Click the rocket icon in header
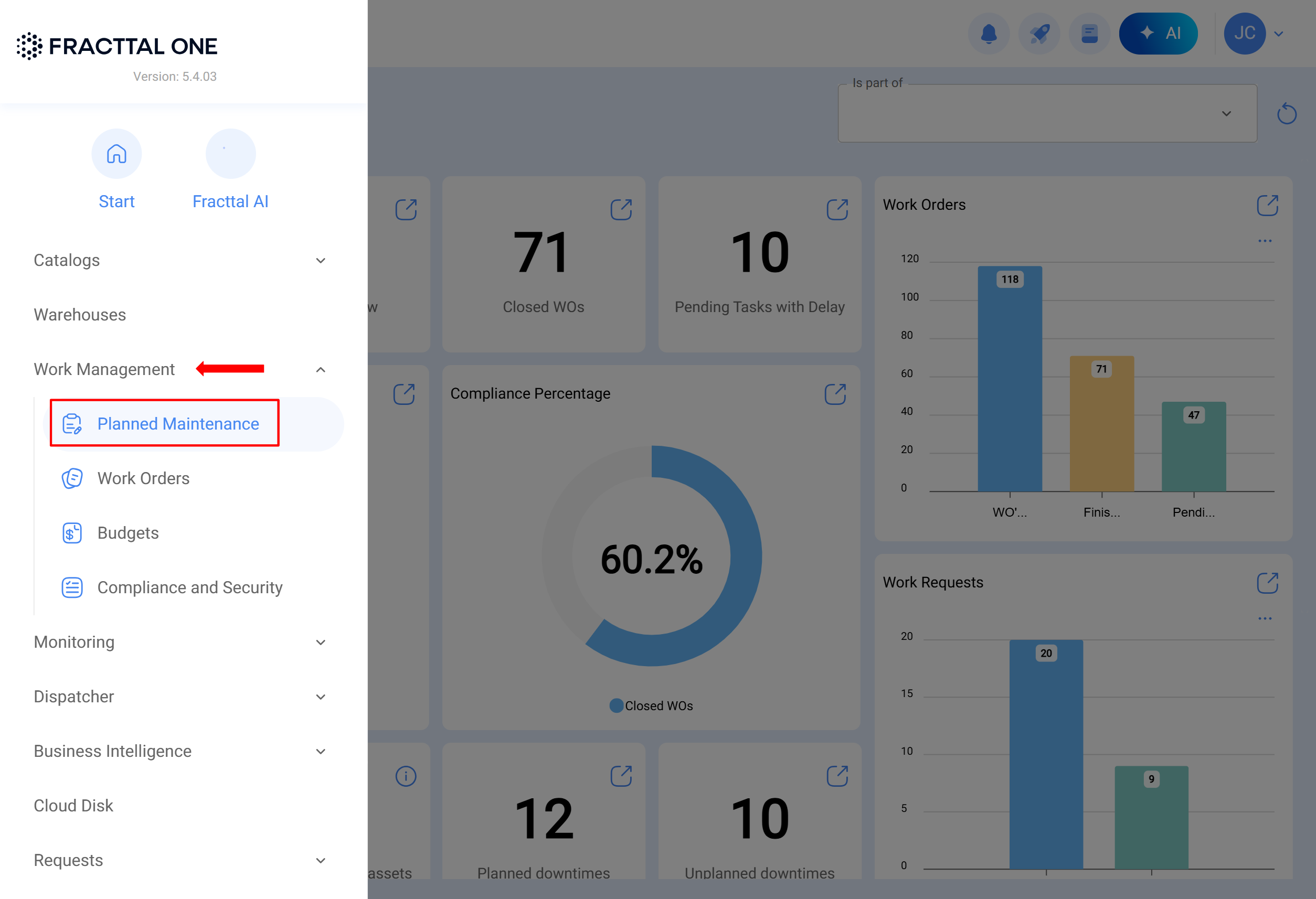1316x899 pixels. (1039, 34)
